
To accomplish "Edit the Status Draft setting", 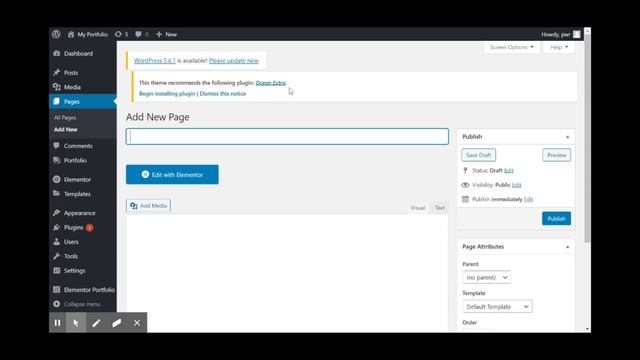I will click(x=509, y=171).
